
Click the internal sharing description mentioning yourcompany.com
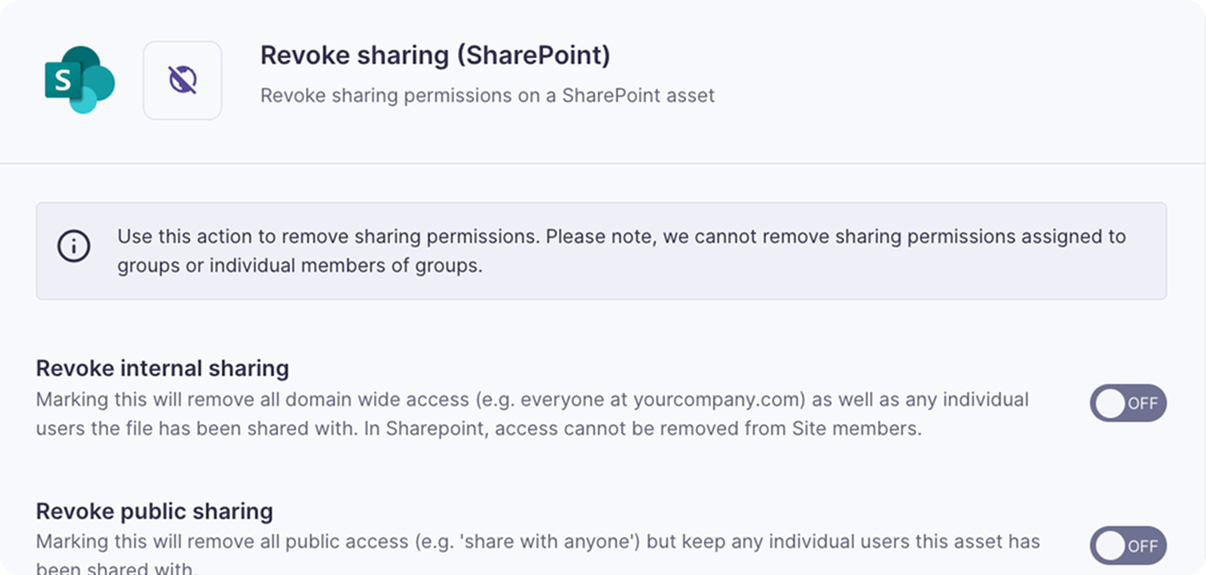click(532, 414)
